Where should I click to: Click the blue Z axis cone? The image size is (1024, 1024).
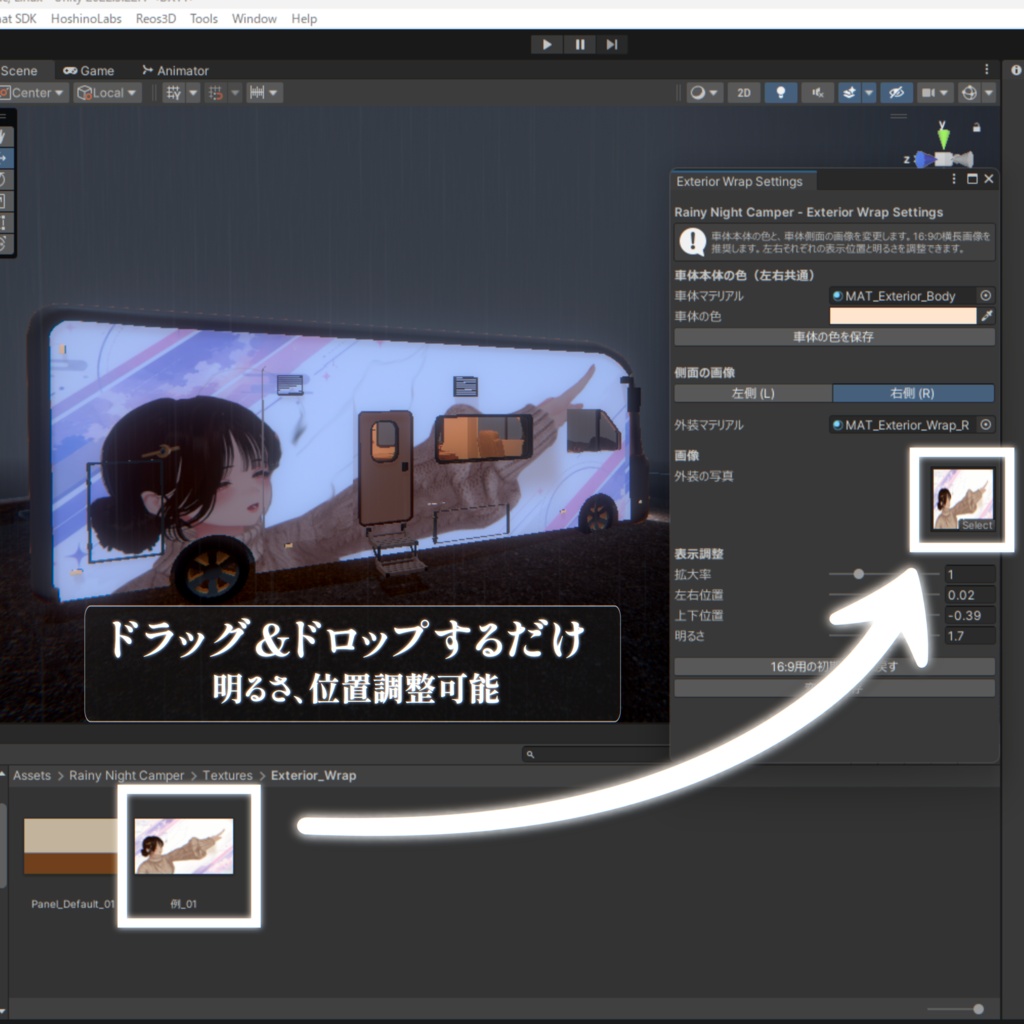click(x=924, y=159)
